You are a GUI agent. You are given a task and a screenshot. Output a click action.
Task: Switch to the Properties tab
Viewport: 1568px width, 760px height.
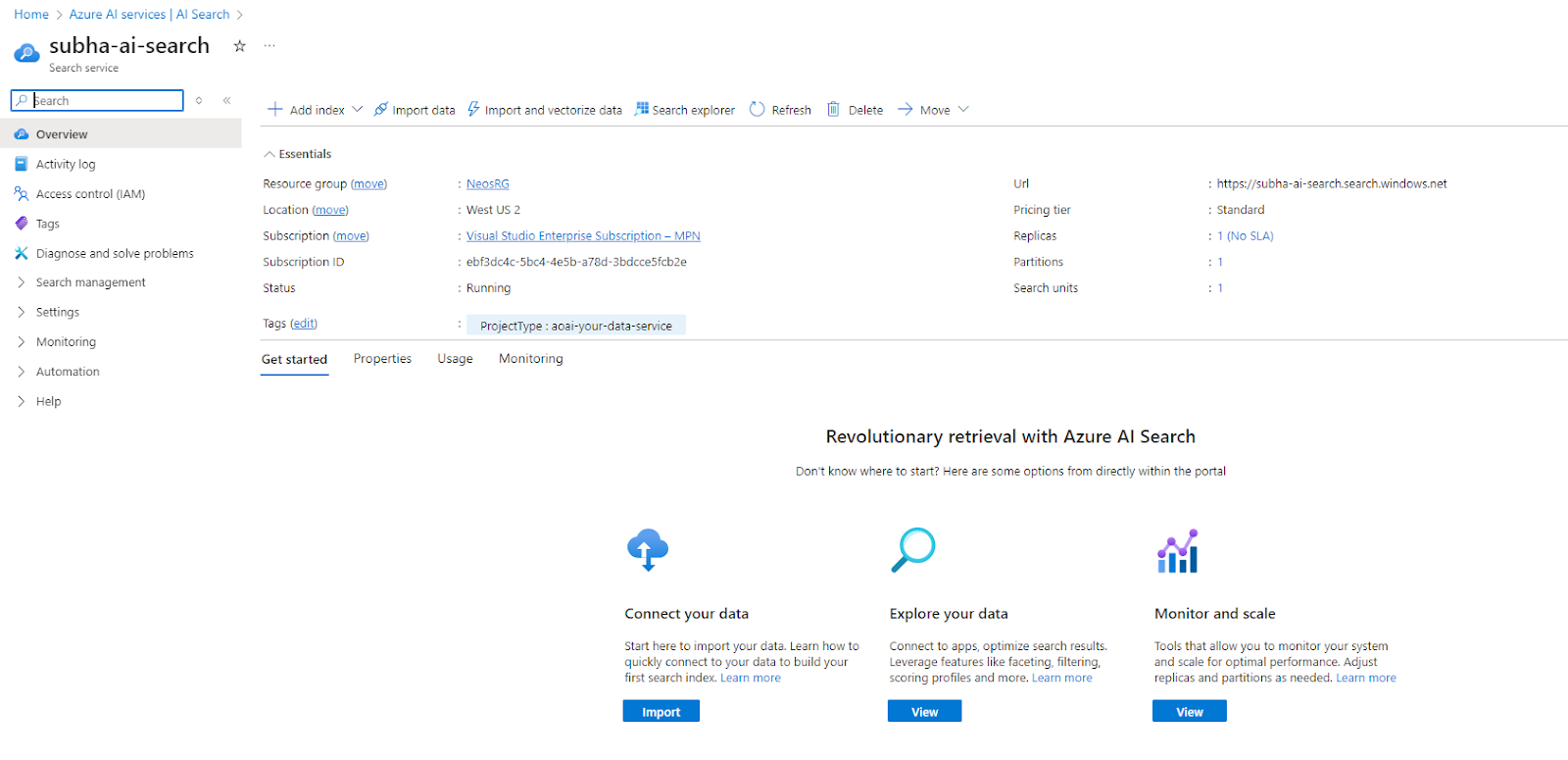(x=382, y=359)
